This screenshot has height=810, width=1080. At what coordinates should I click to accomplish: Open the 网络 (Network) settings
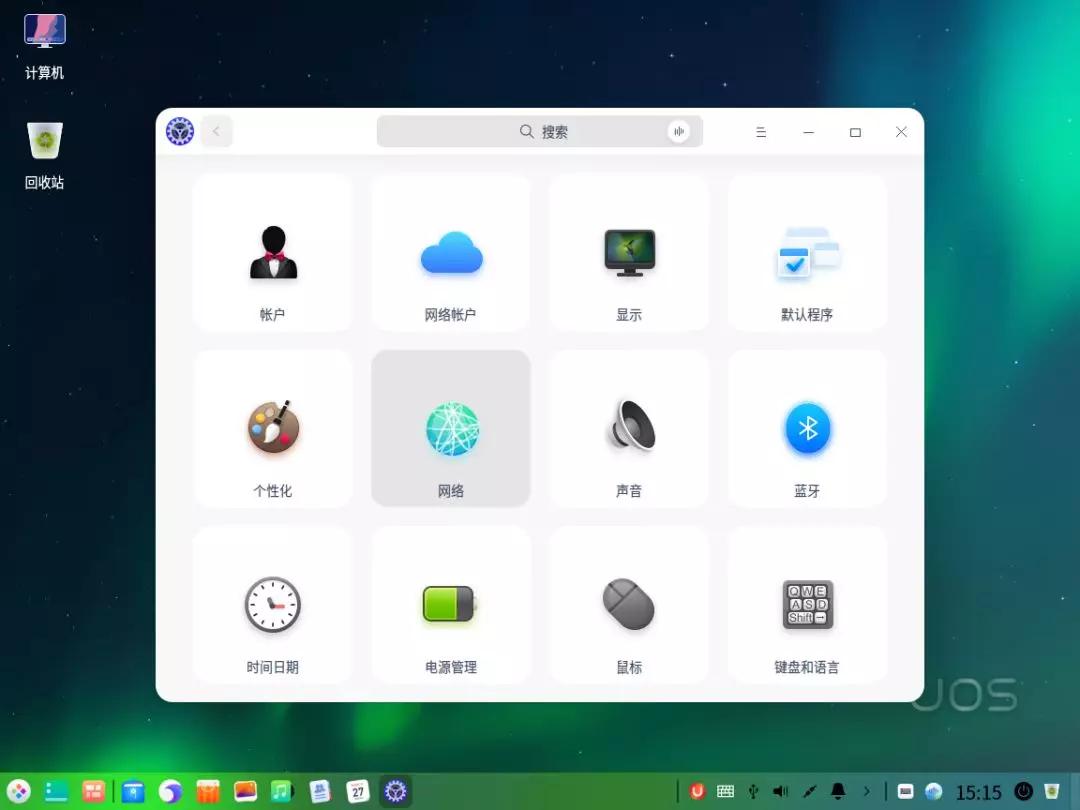coord(451,429)
